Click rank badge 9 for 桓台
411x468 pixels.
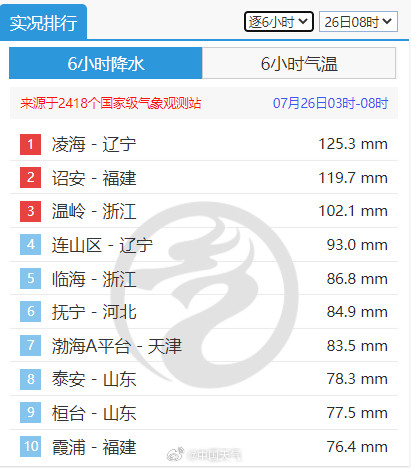[30, 413]
